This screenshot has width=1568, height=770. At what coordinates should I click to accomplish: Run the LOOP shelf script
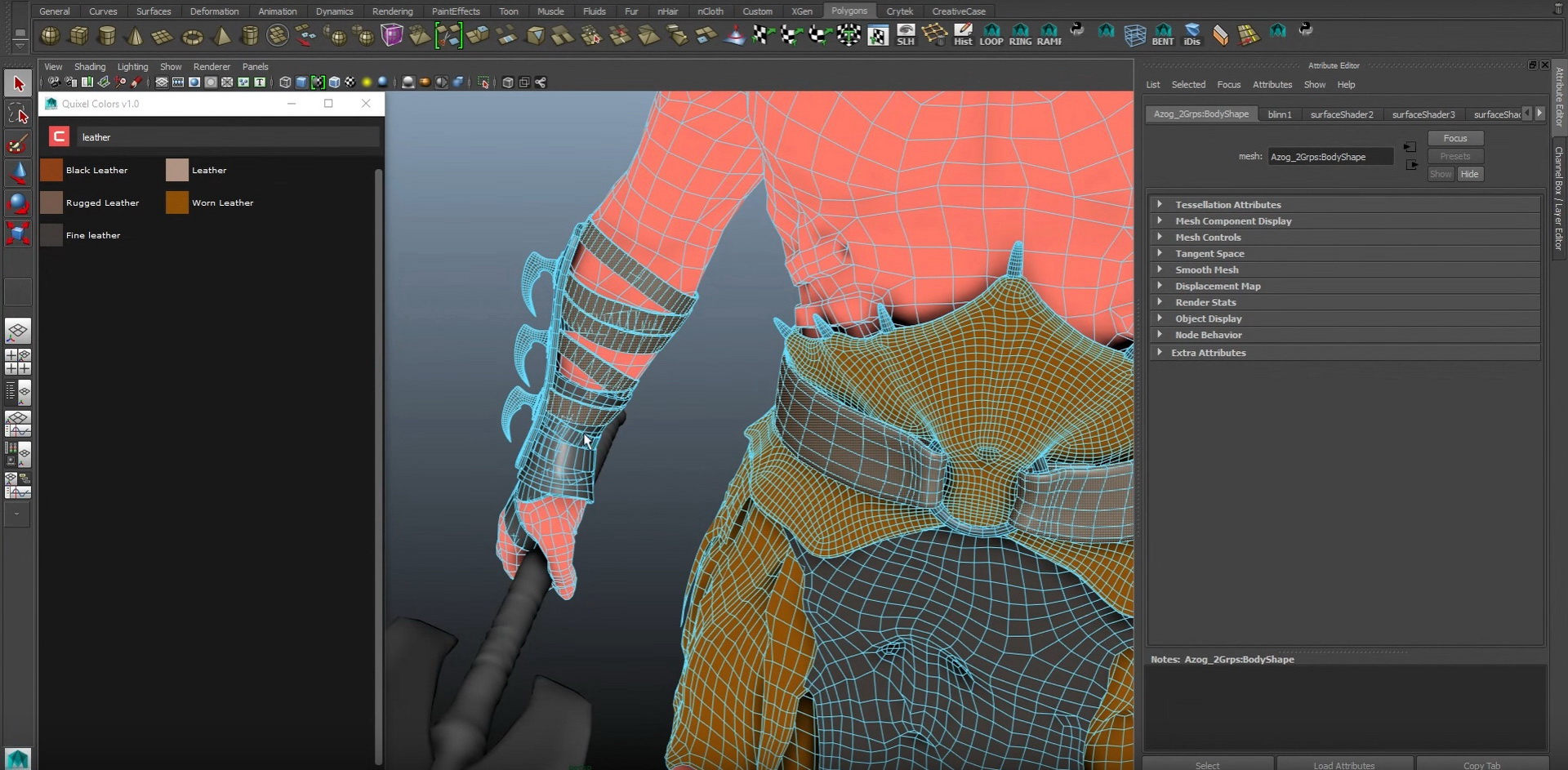(991, 35)
